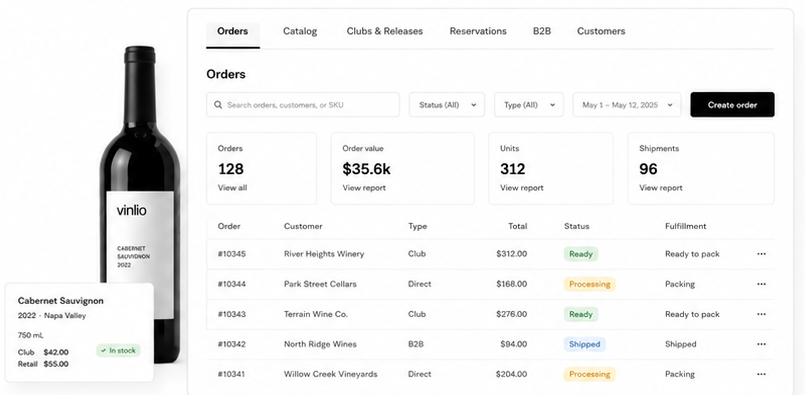Open the May 1 – May 12, 2025 date range
This screenshot has width=805, height=395.
(x=627, y=105)
